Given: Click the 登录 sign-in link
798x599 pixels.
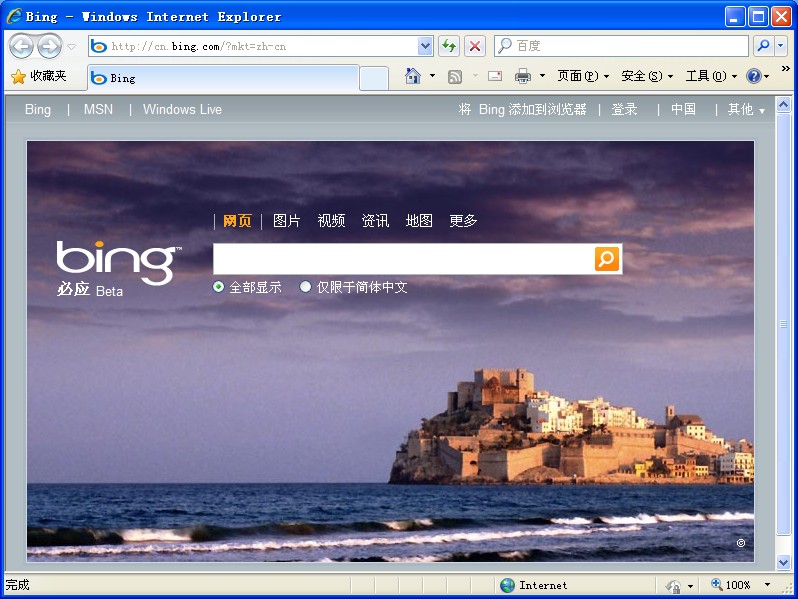Looking at the screenshot, I should click(x=624, y=109).
